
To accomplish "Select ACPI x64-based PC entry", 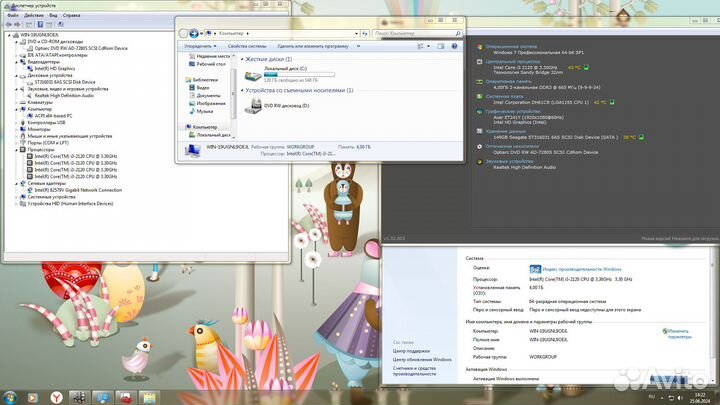I will [53, 116].
